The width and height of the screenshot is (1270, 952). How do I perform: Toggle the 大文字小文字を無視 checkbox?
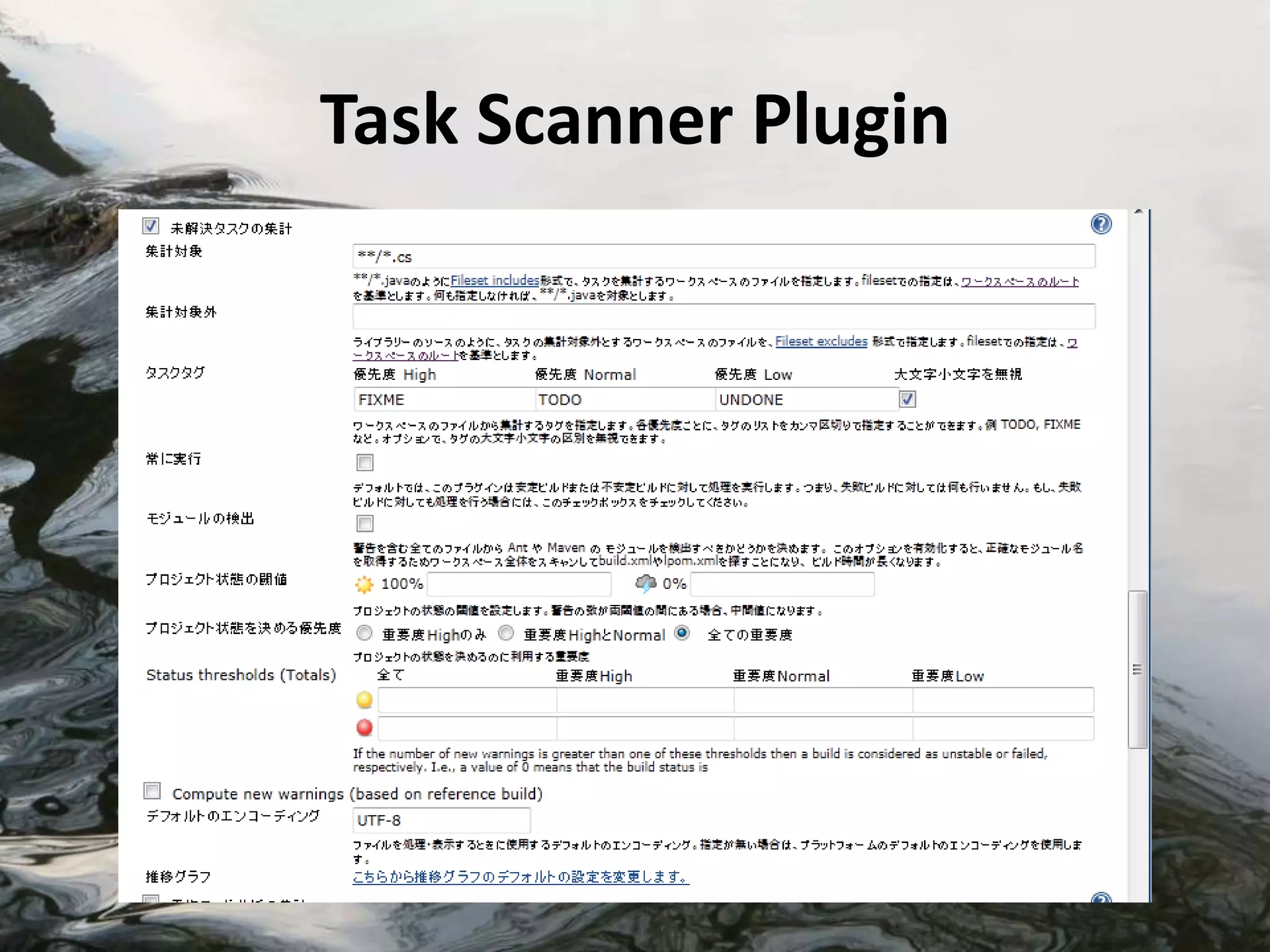pos(907,399)
